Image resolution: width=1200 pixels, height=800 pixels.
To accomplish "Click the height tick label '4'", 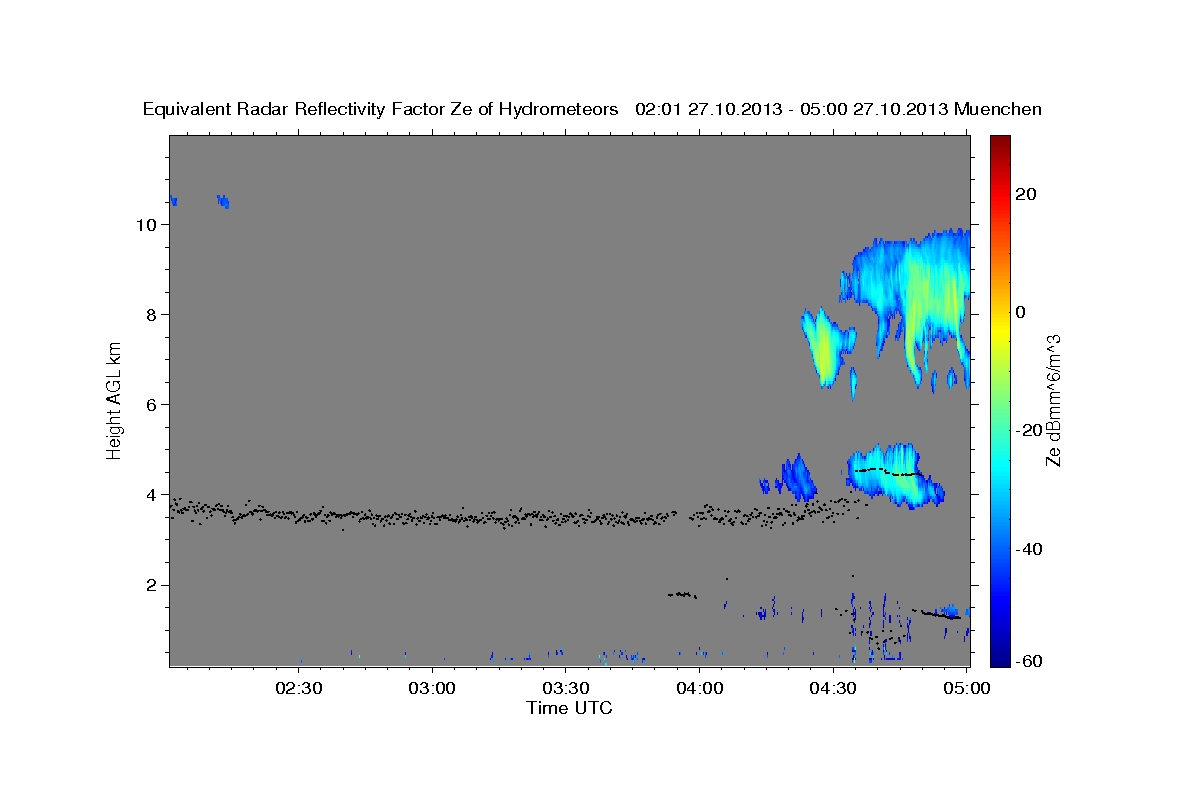I will (x=150, y=495).
